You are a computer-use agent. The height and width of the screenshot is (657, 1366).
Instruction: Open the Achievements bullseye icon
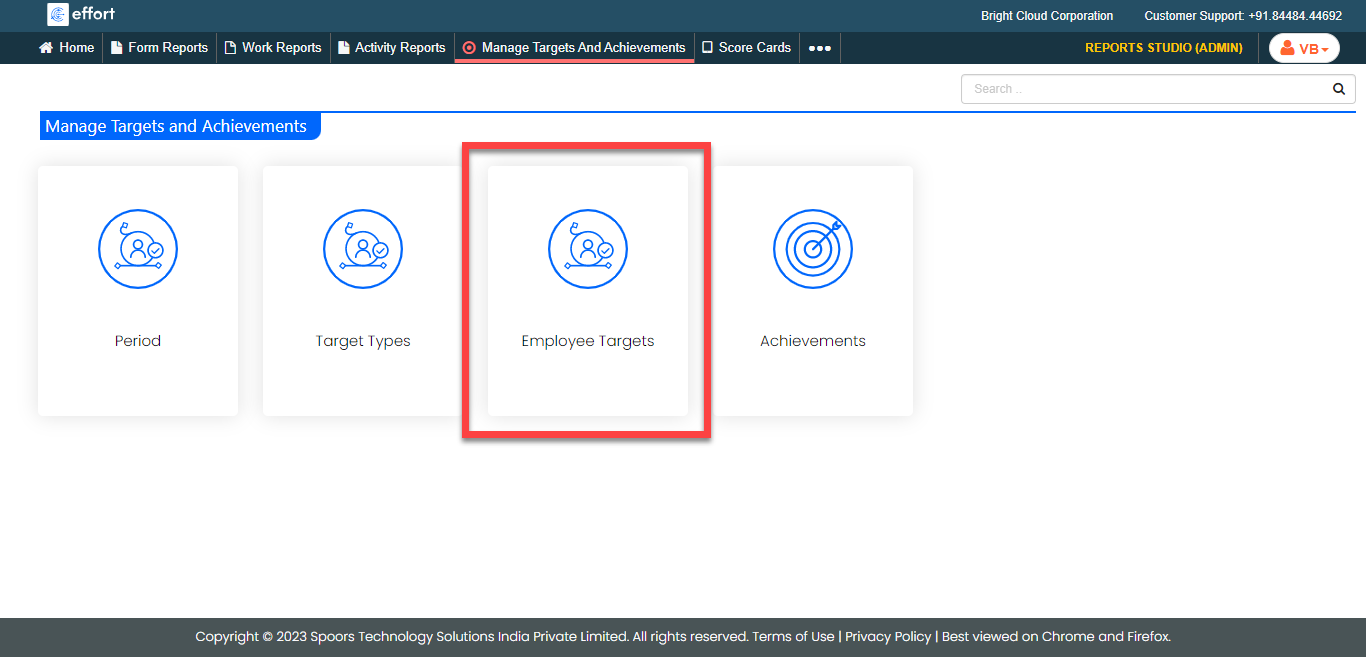pos(813,249)
